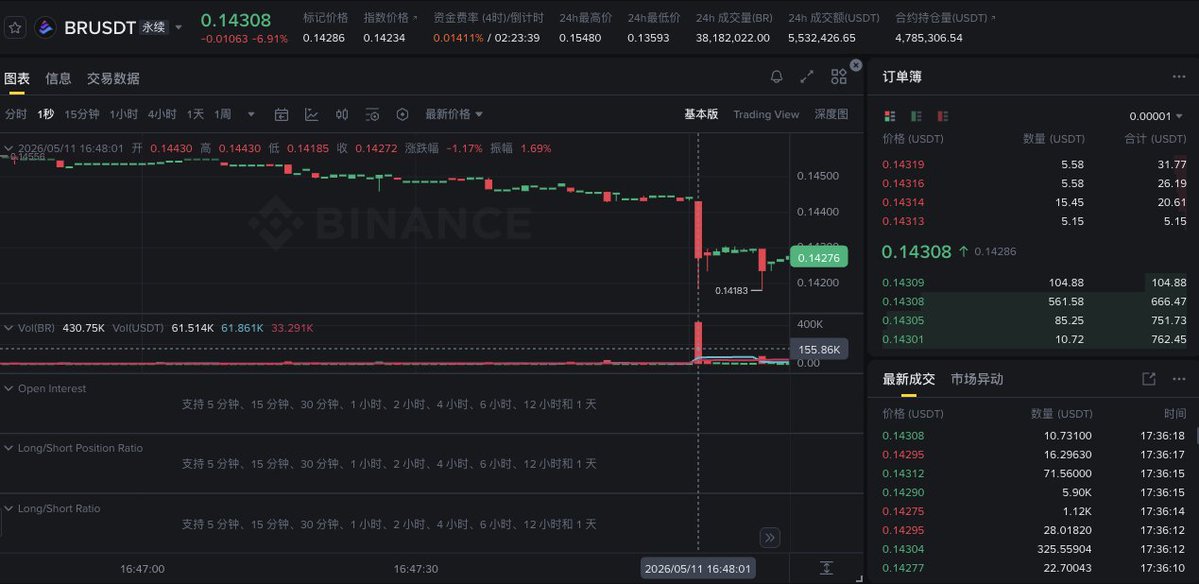Select bid price 0.14305 in order book

coord(903,320)
